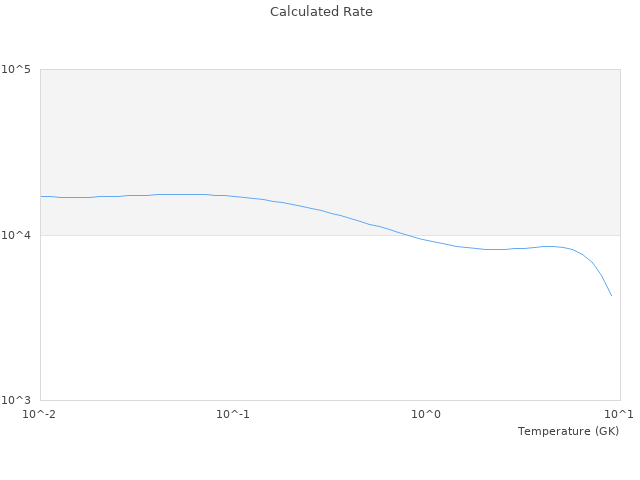
Task: Click the blue curve's final endpoint at right
Action: 611,295
